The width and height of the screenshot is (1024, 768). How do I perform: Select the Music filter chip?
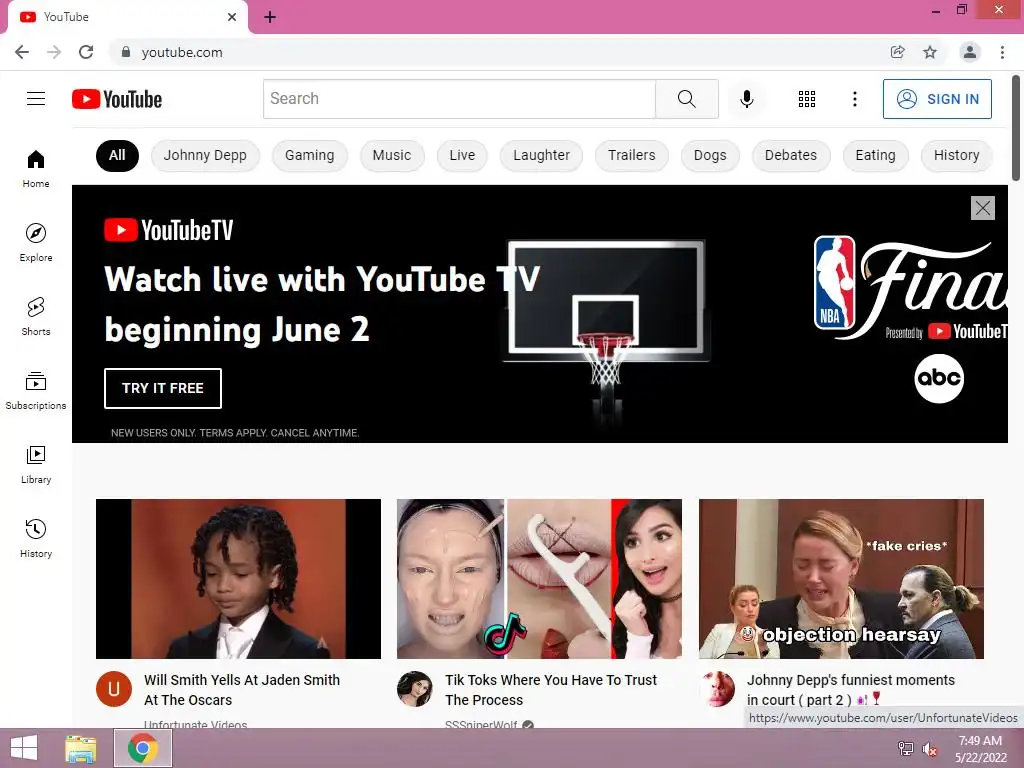(392, 155)
